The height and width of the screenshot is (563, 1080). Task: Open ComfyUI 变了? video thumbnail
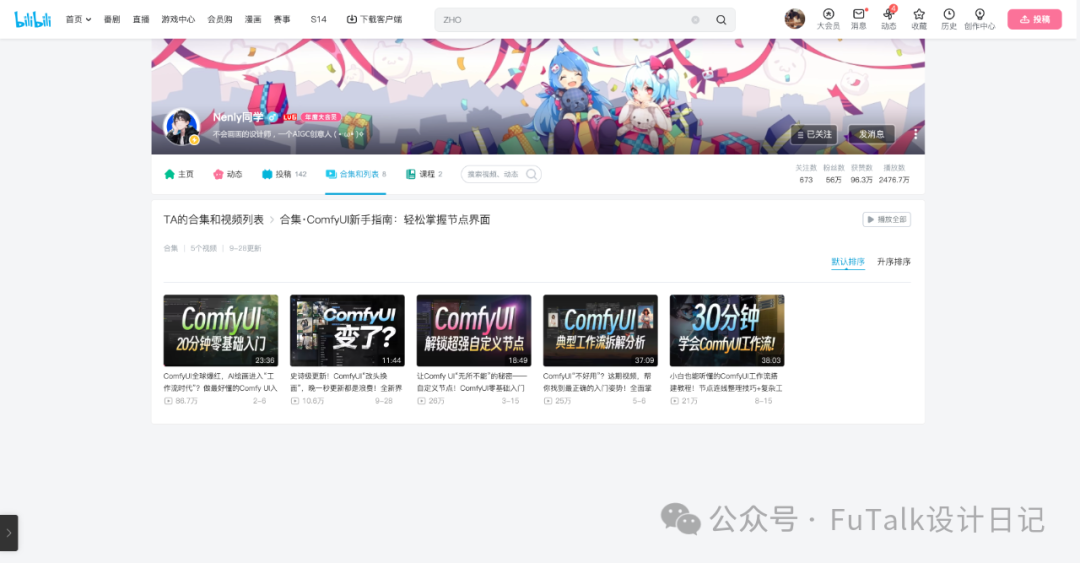[347, 331]
